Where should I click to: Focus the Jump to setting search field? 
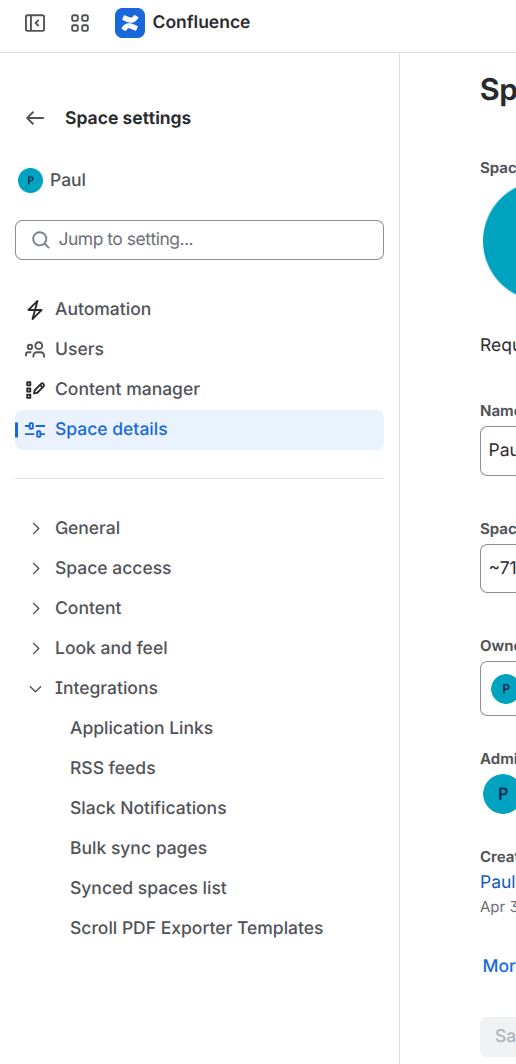tap(200, 240)
